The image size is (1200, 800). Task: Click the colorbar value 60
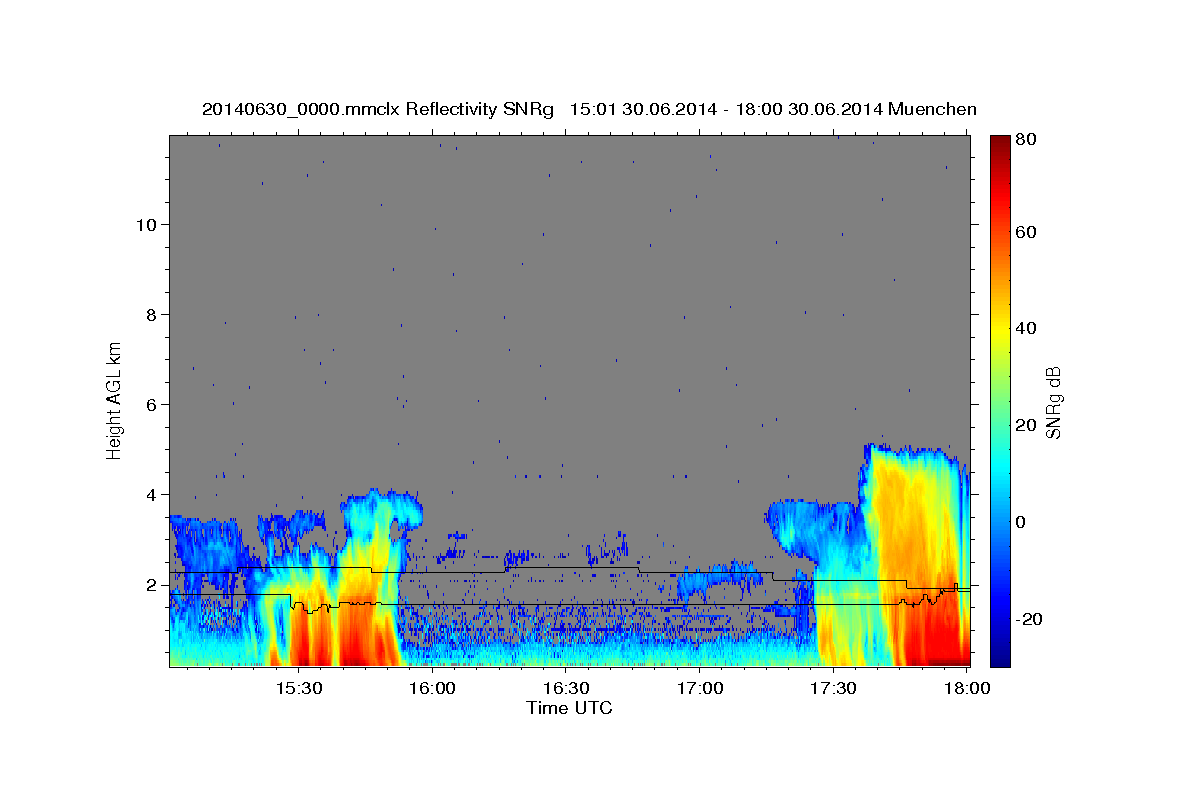pos(1026,232)
